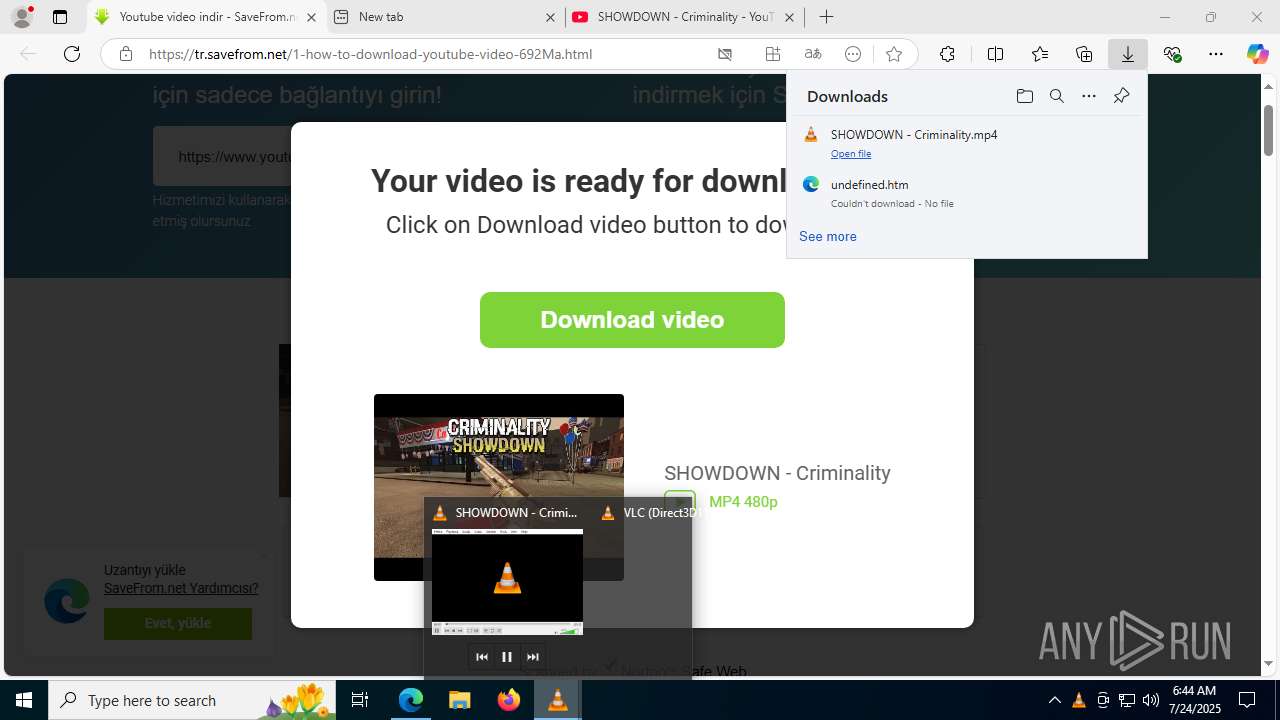Open the Extensions puzzle icon
The image size is (1280, 720).
(x=947, y=54)
